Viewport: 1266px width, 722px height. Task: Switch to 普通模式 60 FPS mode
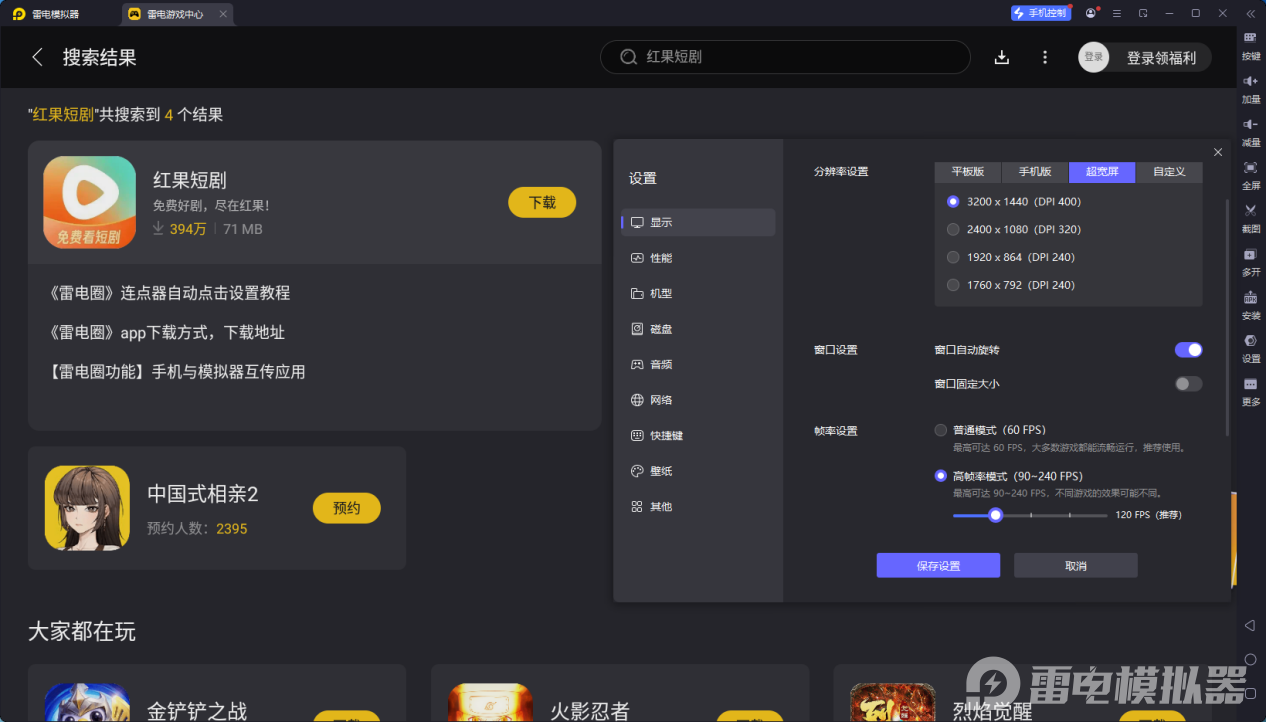click(x=940, y=429)
